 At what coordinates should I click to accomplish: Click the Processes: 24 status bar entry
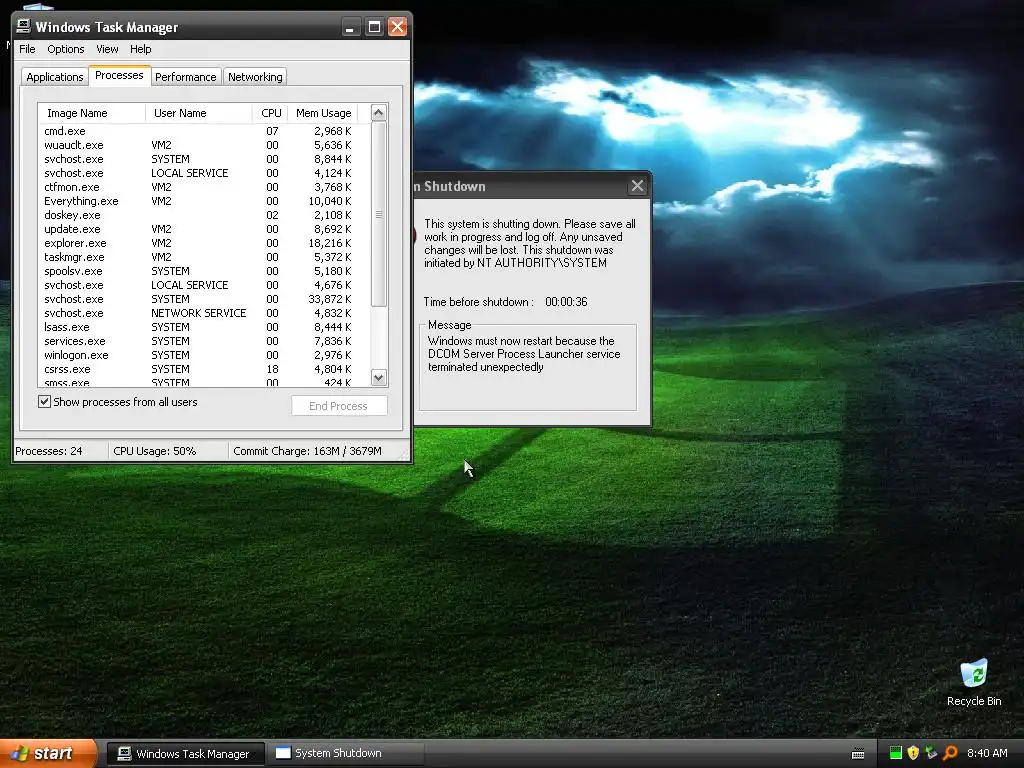[61, 451]
